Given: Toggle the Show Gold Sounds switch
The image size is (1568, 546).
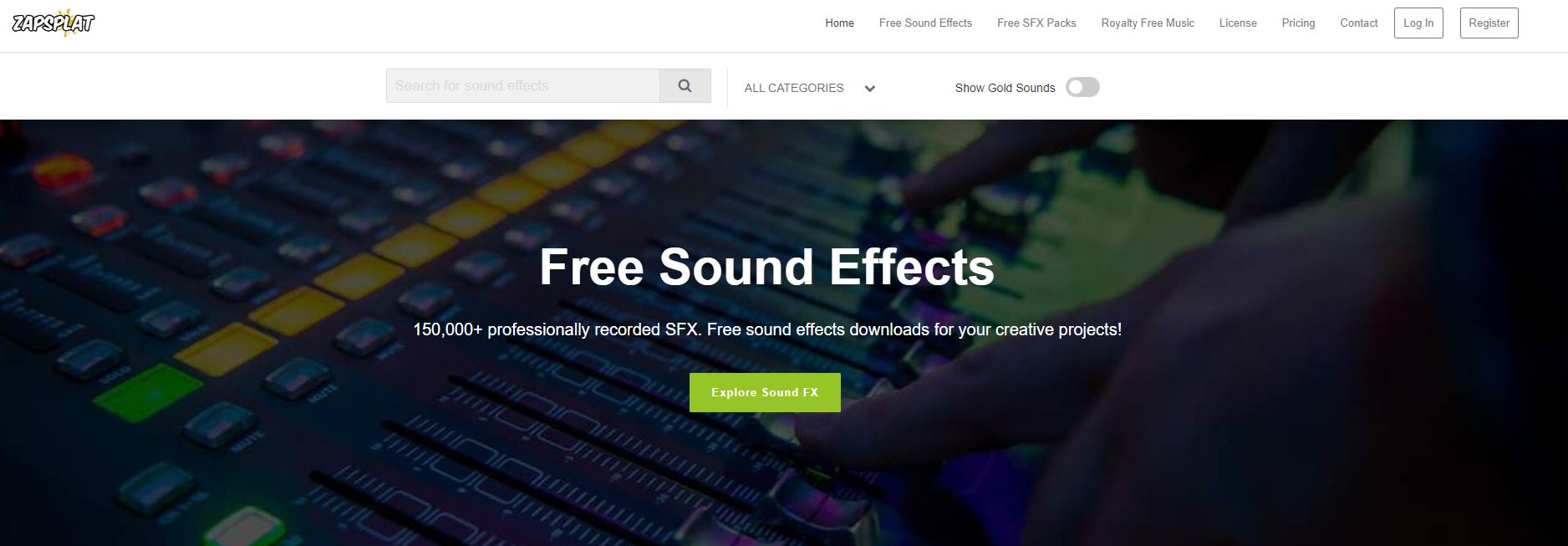Looking at the screenshot, I should [x=1082, y=88].
